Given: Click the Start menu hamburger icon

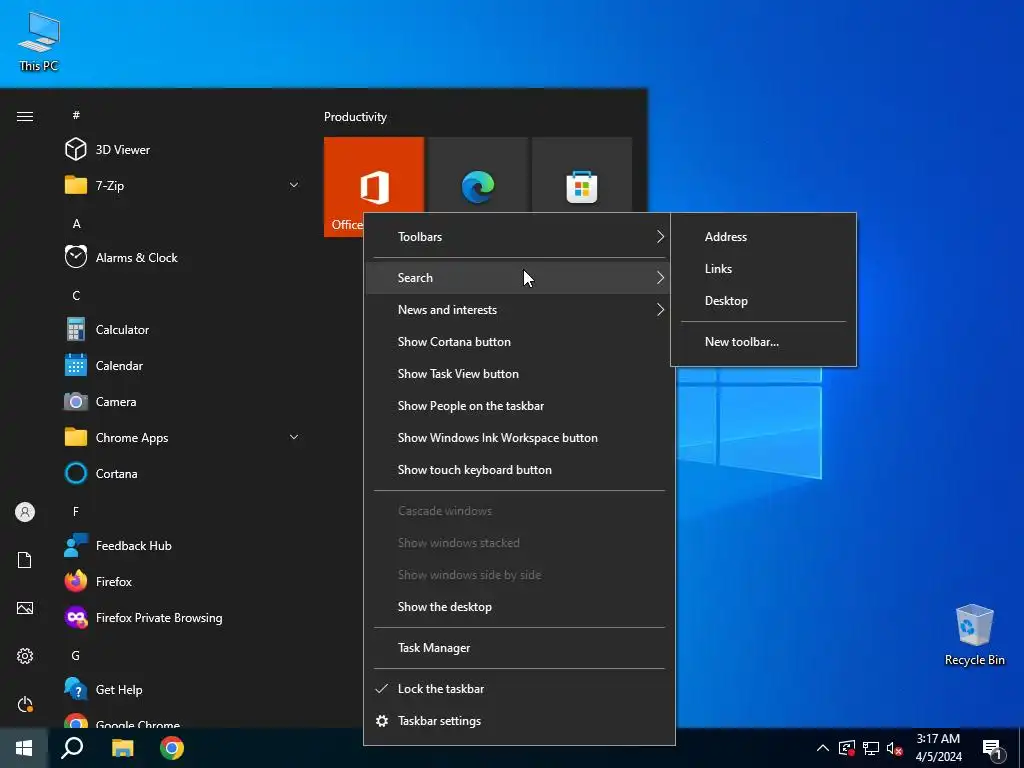Looking at the screenshot, I should click(25, 116).
